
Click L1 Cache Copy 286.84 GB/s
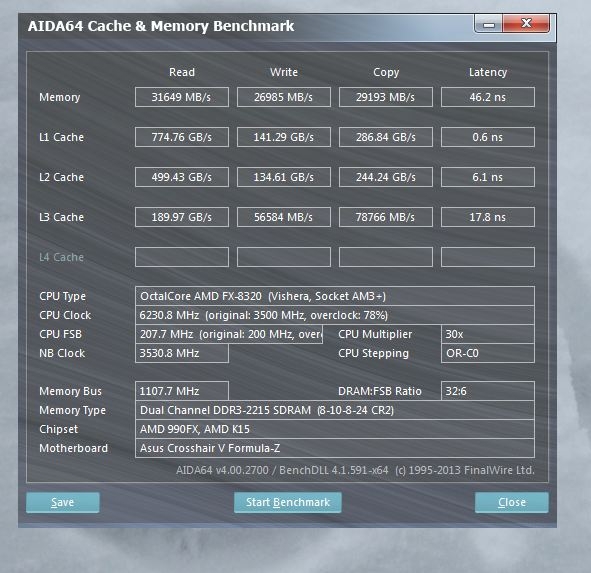(x=386, y=137)
